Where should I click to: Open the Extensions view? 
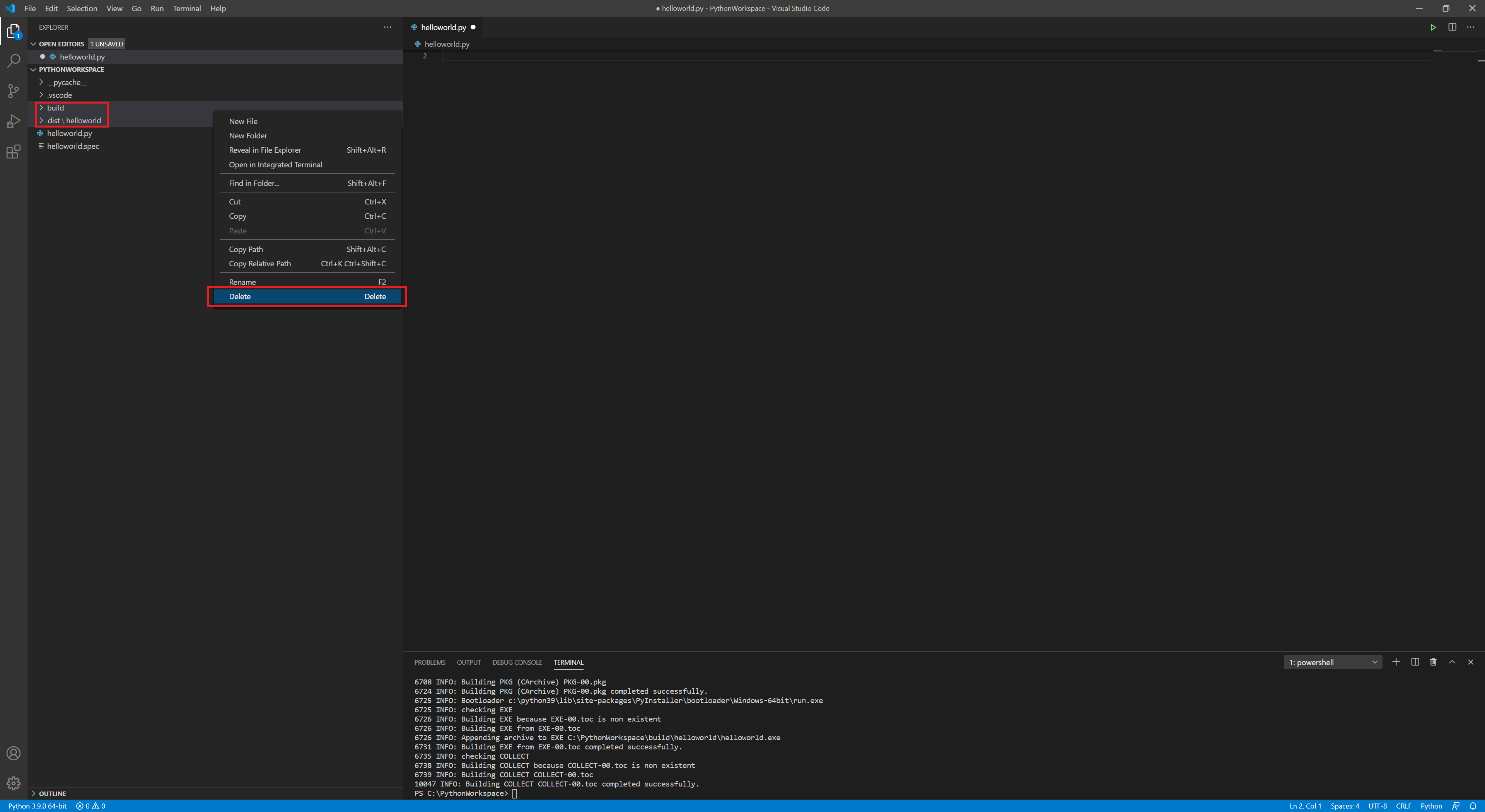tap(13, 152)
